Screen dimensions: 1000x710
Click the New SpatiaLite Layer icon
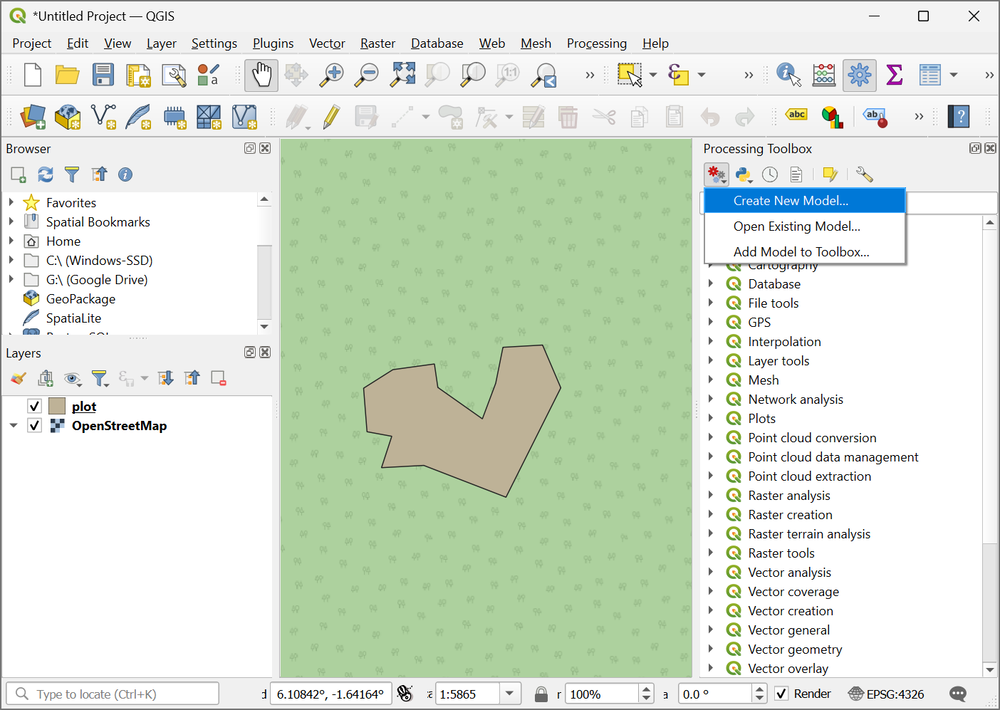click(x=138, y=117)
